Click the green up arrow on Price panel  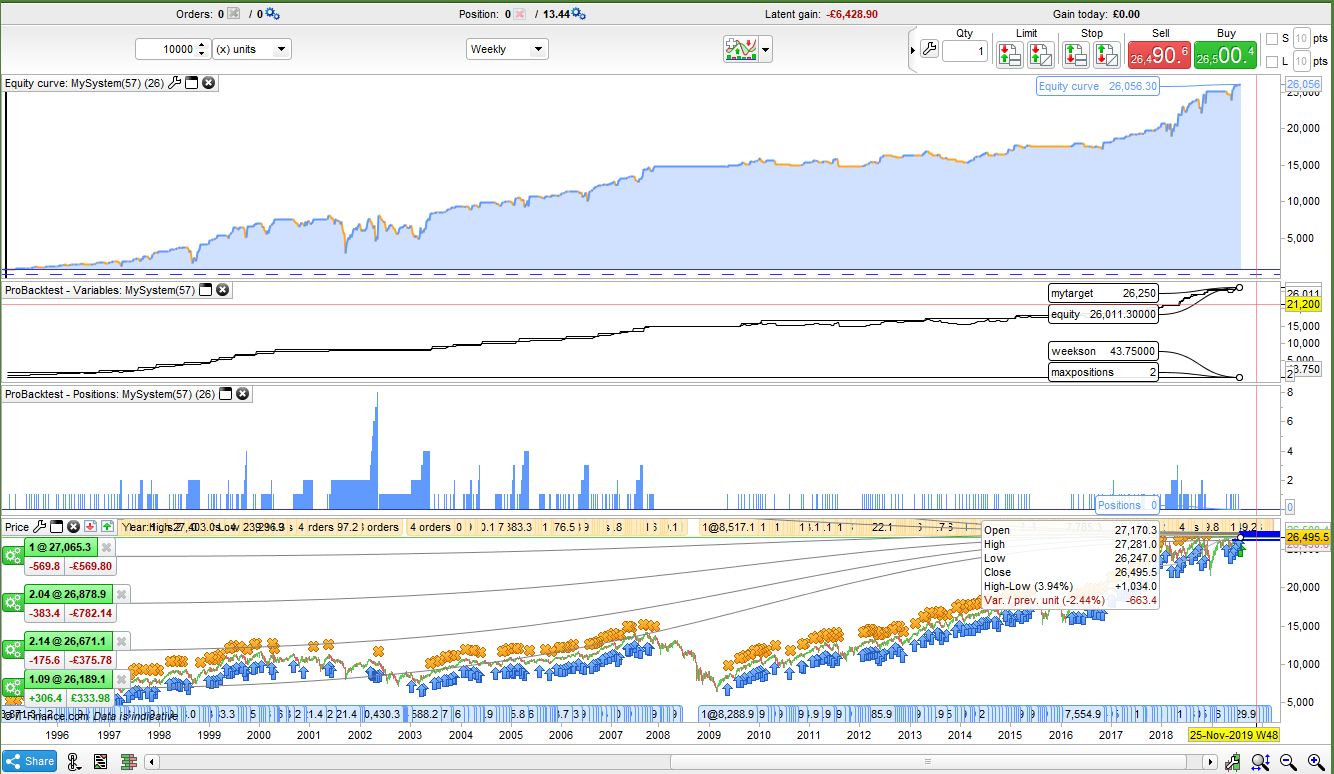tap(106, 526)
